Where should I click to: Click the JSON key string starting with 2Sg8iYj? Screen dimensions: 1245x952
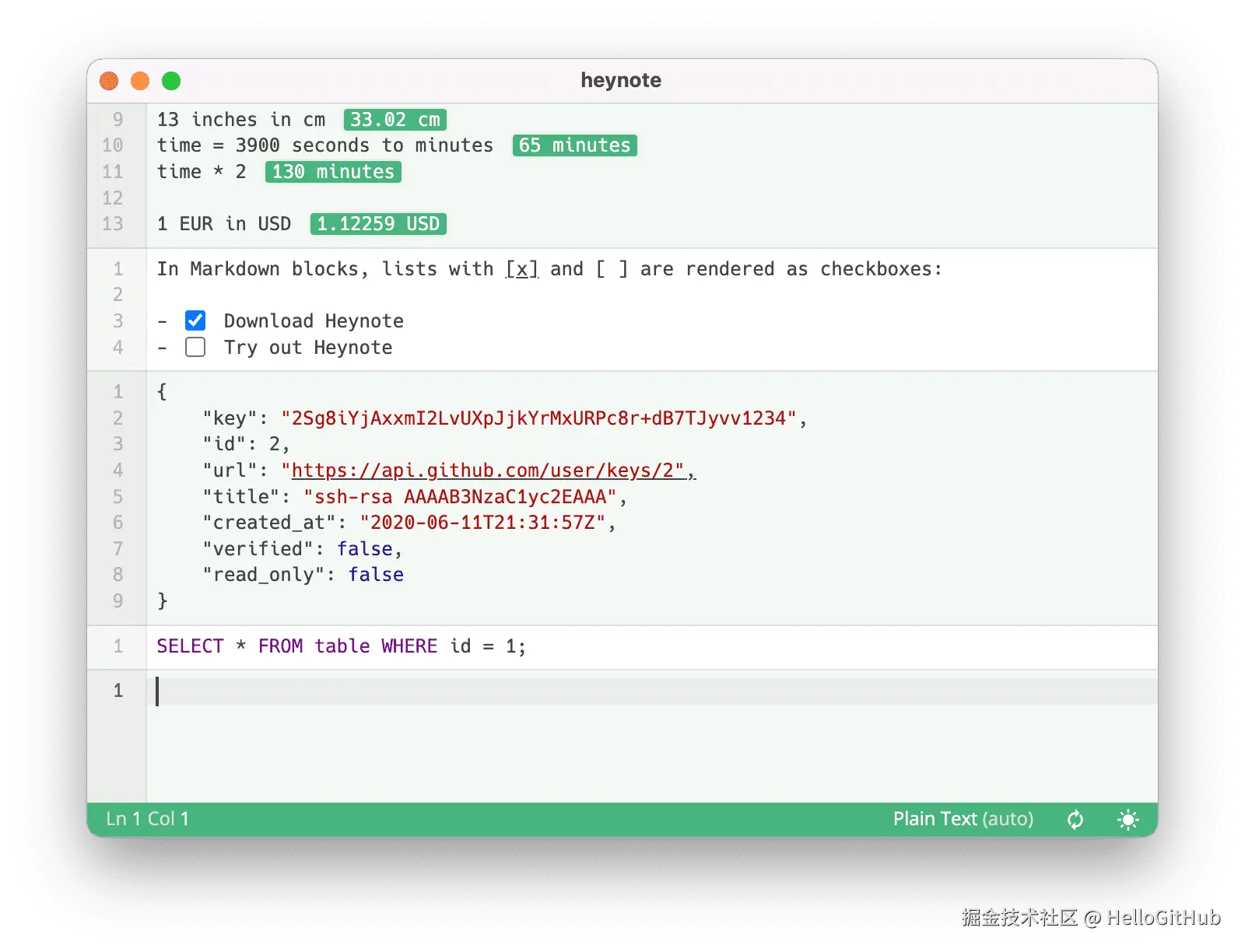[x=538, y=418]
